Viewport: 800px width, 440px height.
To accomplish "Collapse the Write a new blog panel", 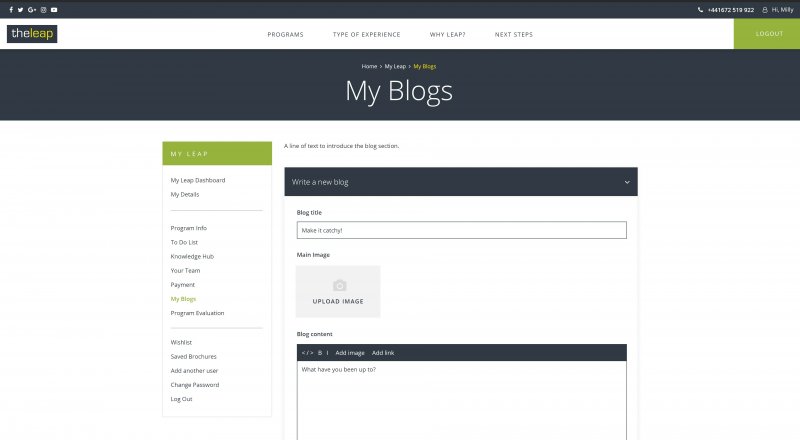I will [626, 182].
